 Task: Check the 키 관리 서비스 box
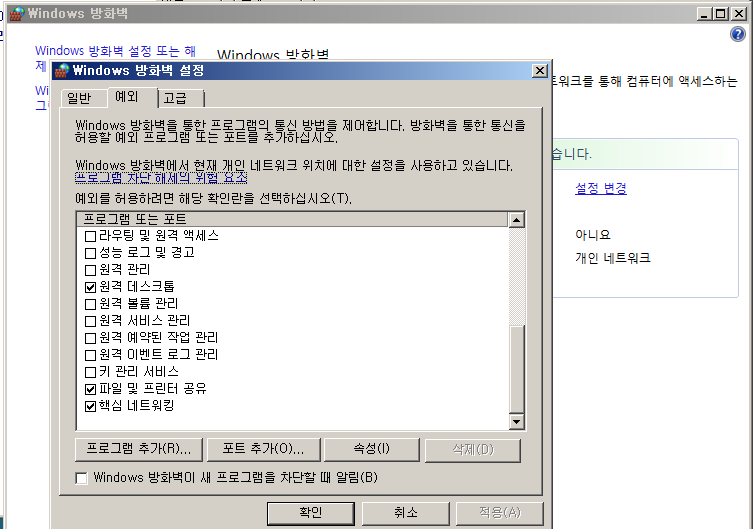pyautogui.click(x=90, y=372)
